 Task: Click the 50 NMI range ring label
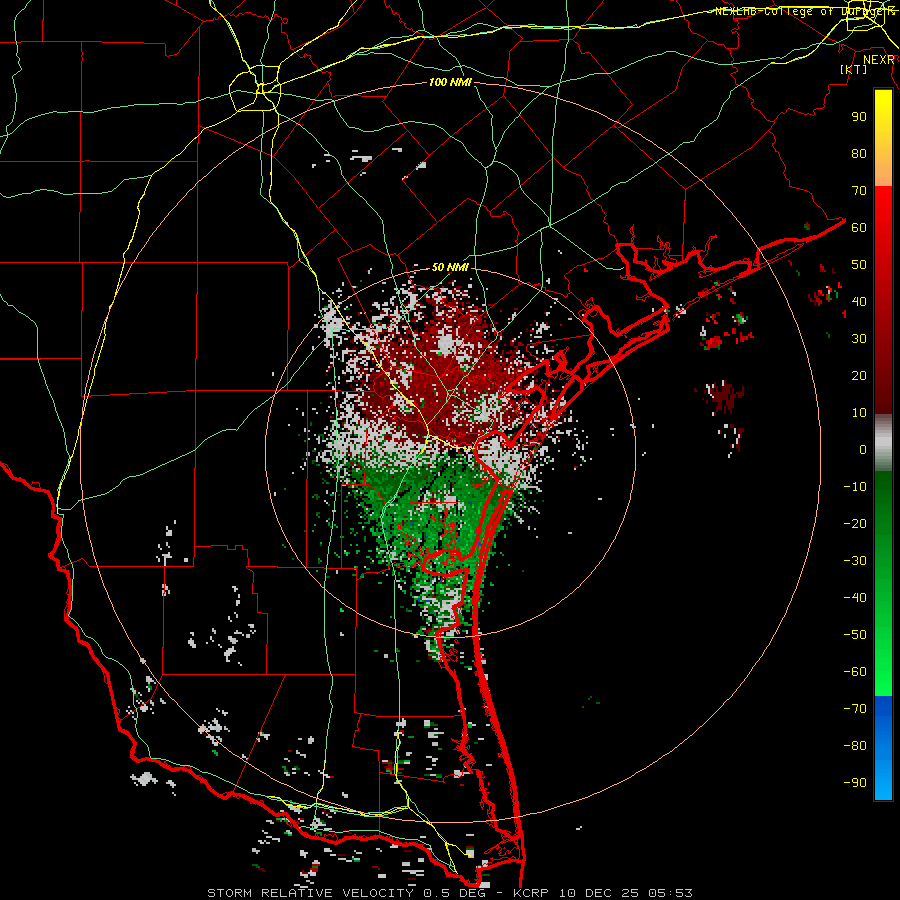tap(450, 267)
